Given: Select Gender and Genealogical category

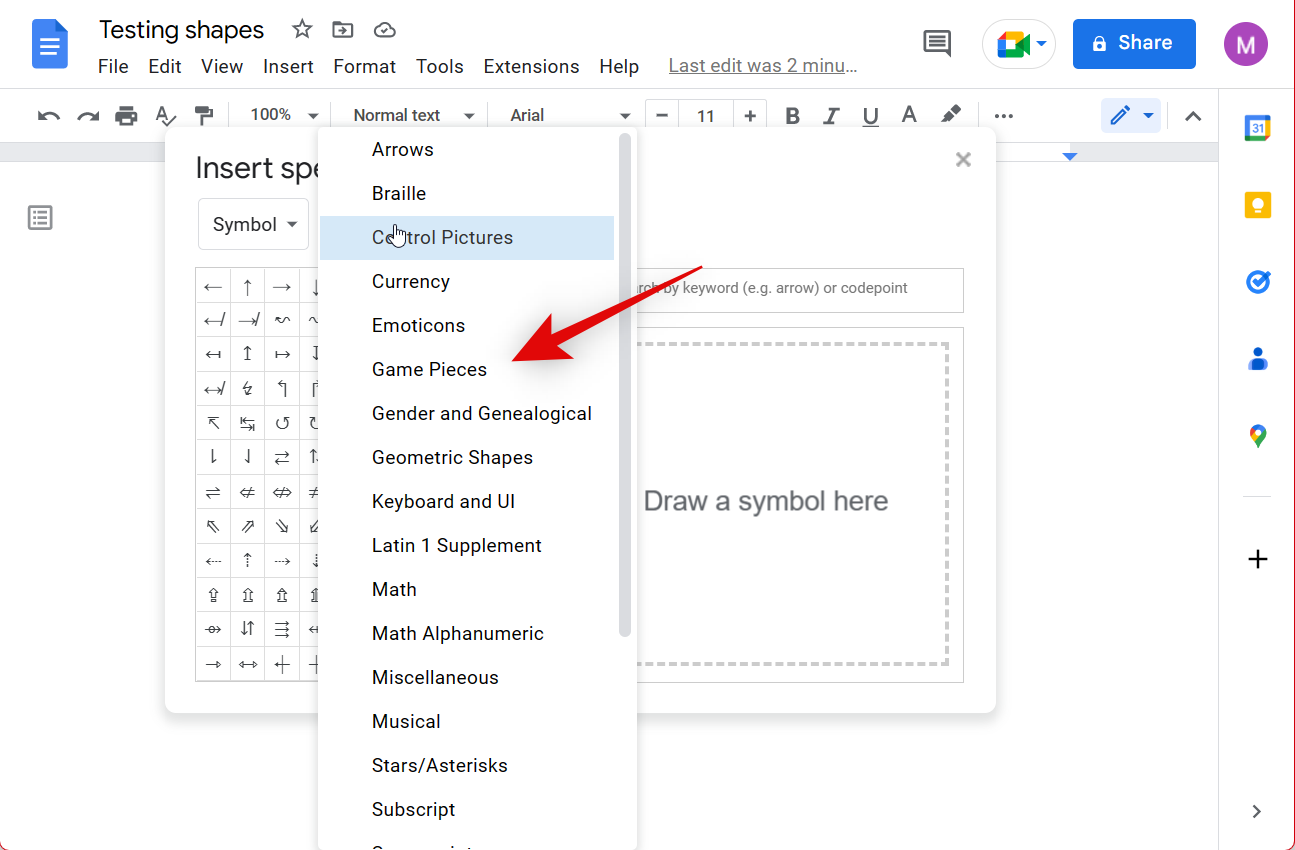Looking at the screenshot, I should pos(467,413).
